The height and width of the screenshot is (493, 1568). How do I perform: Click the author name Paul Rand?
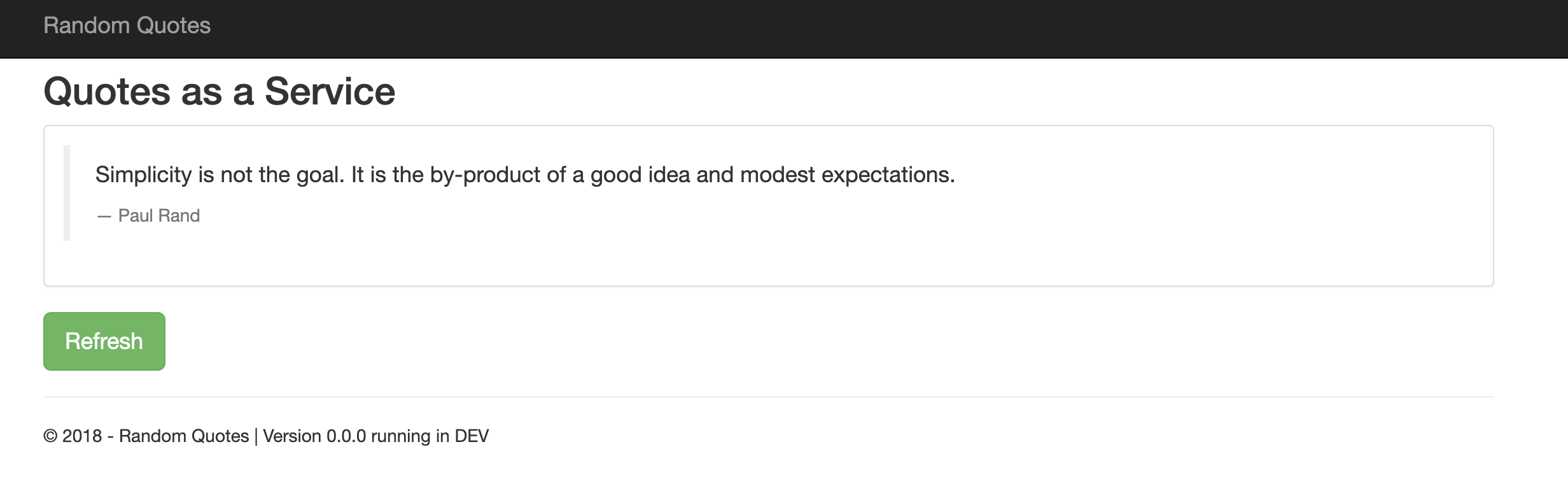coord(159,216)
